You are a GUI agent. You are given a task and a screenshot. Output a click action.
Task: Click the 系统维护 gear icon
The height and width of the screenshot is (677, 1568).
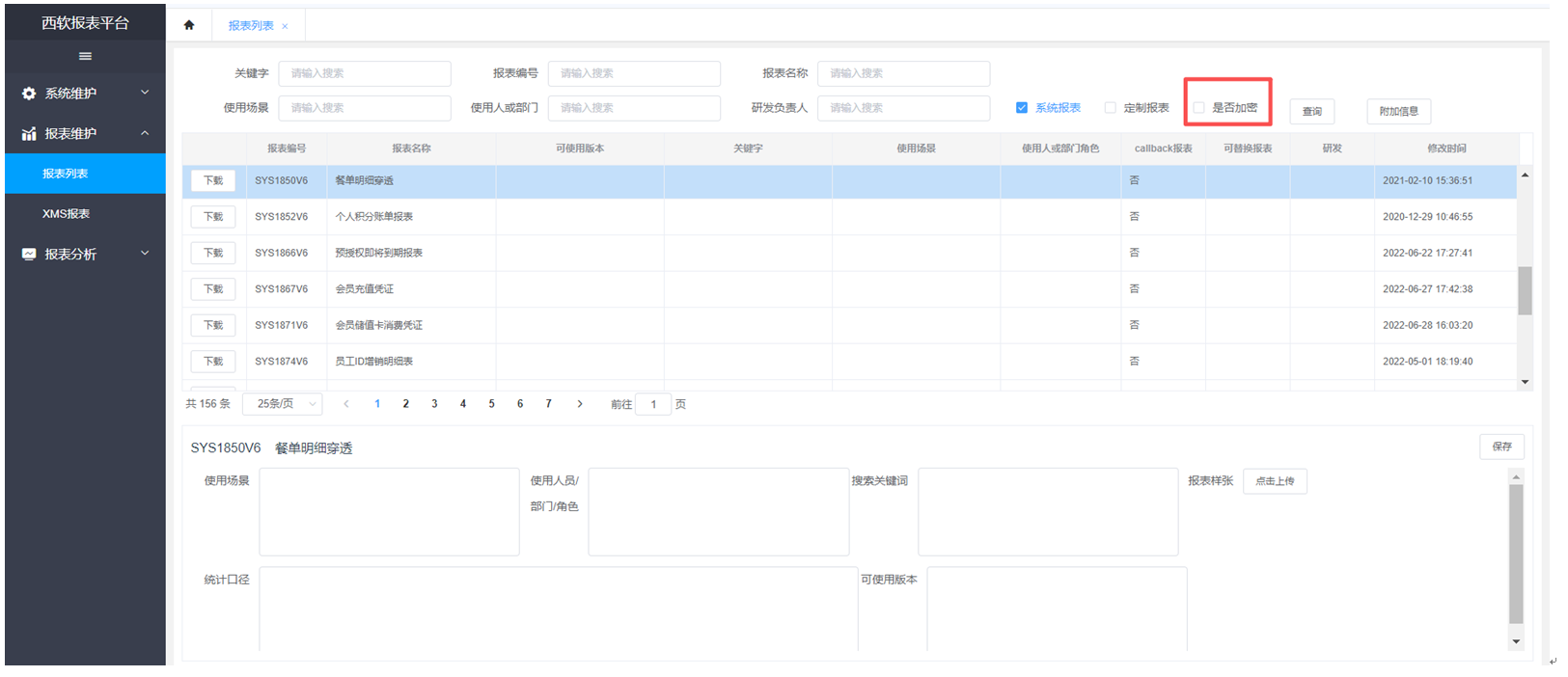click(29, 94)
